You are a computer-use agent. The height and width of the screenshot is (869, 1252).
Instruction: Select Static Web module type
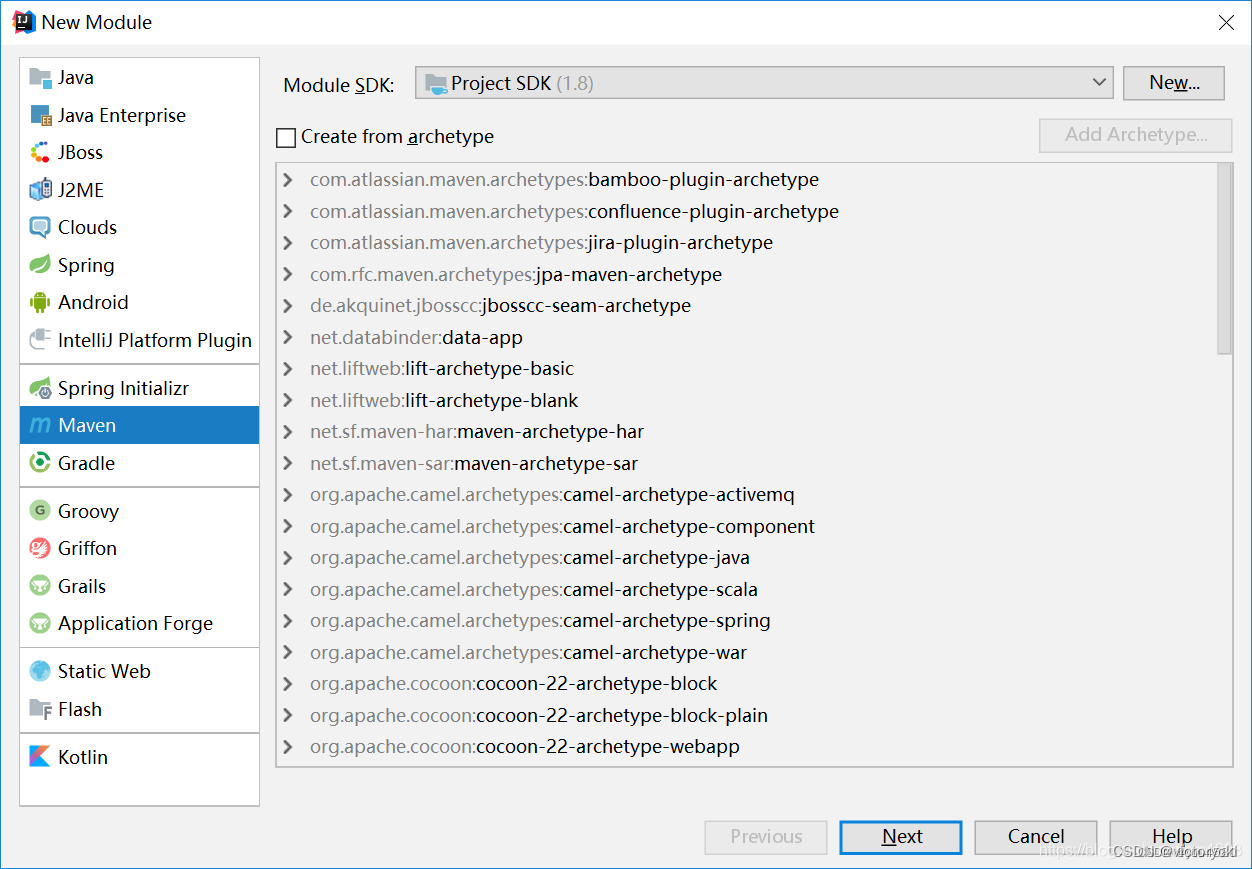[139, 671]
